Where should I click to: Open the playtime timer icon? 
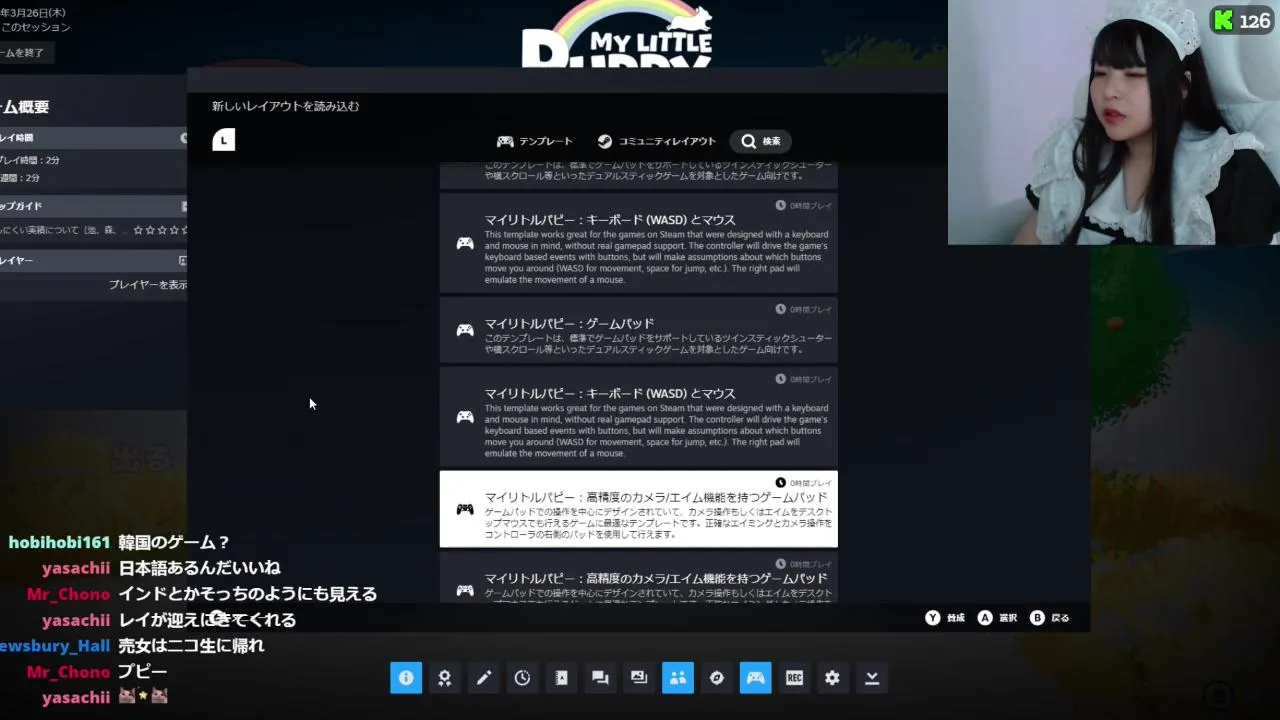522,678
